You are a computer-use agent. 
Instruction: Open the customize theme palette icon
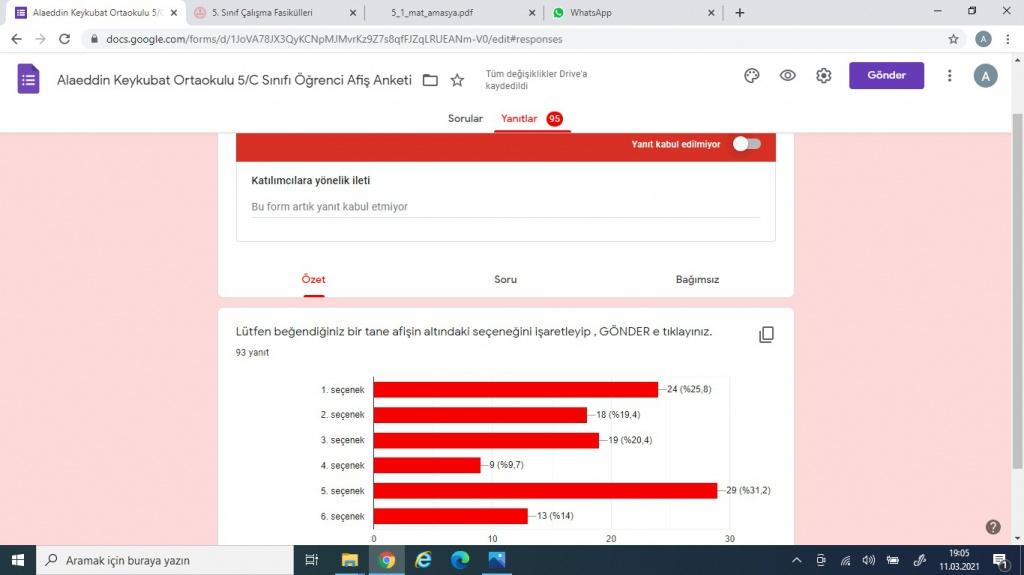[x=752, y=76]
